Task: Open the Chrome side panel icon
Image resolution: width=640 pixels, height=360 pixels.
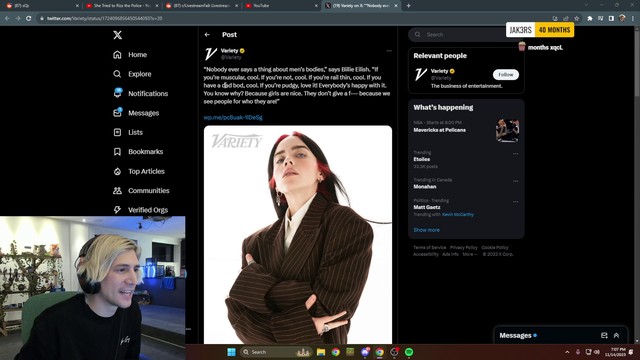Action: point(611,18)
